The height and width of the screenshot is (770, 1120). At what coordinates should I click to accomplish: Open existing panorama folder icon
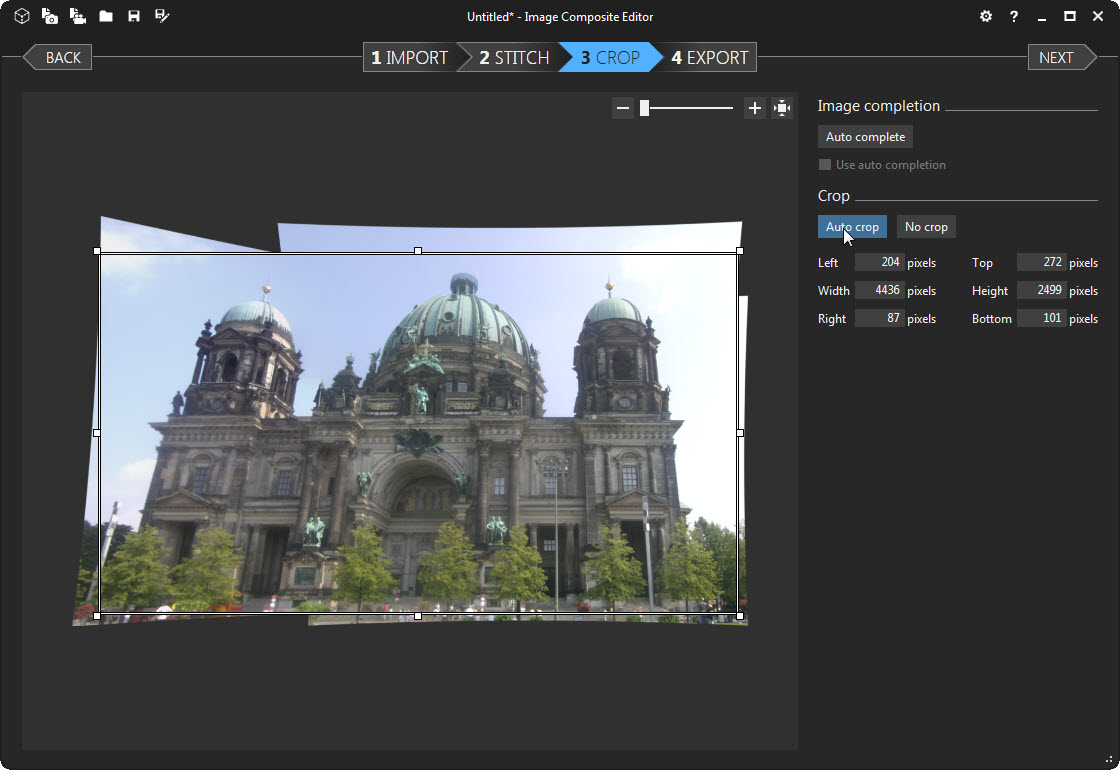[x=106, y=16]
